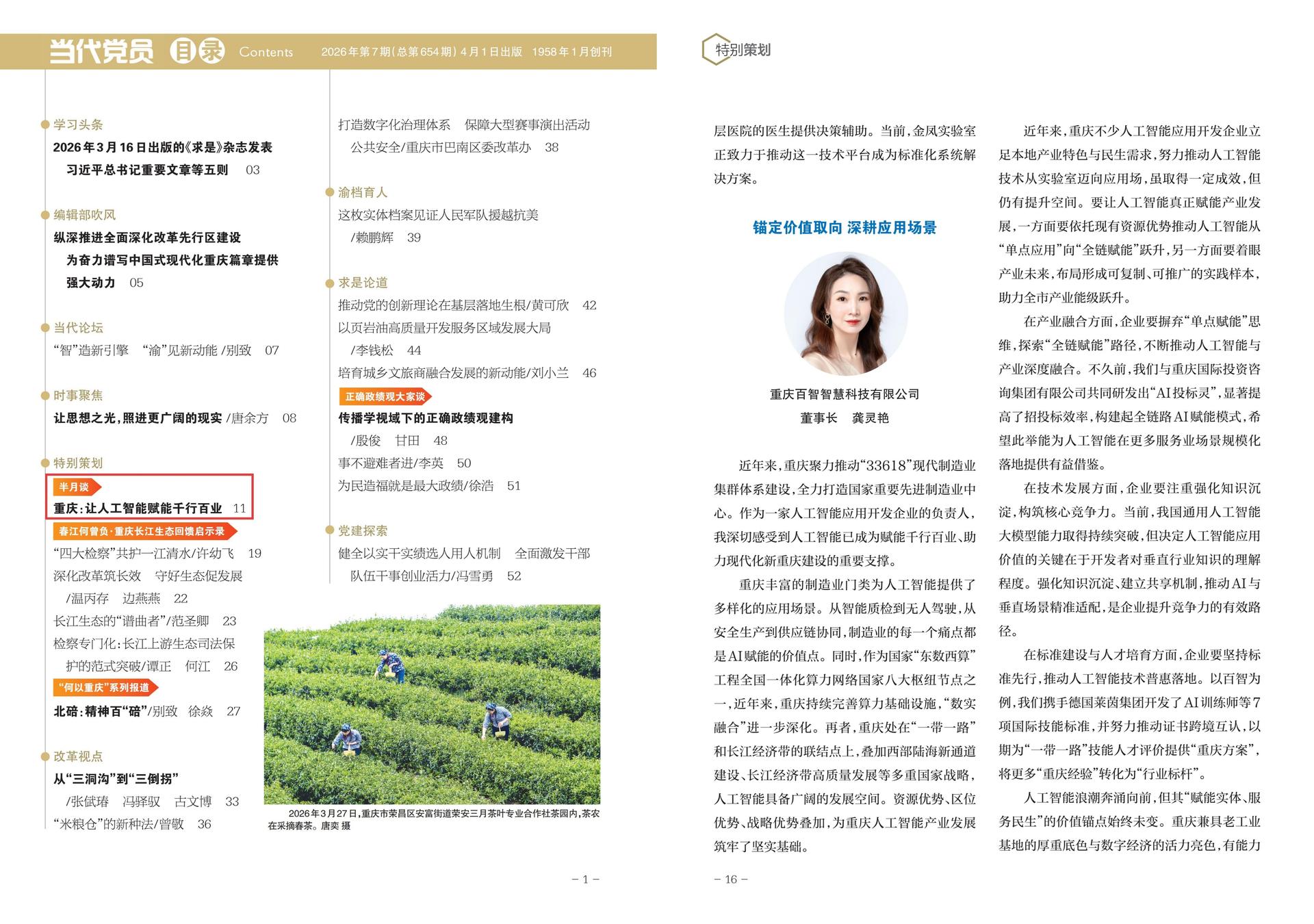
Task: Click the 正确政绩观大家谈 orange tag
Action: tap(385, 396)
